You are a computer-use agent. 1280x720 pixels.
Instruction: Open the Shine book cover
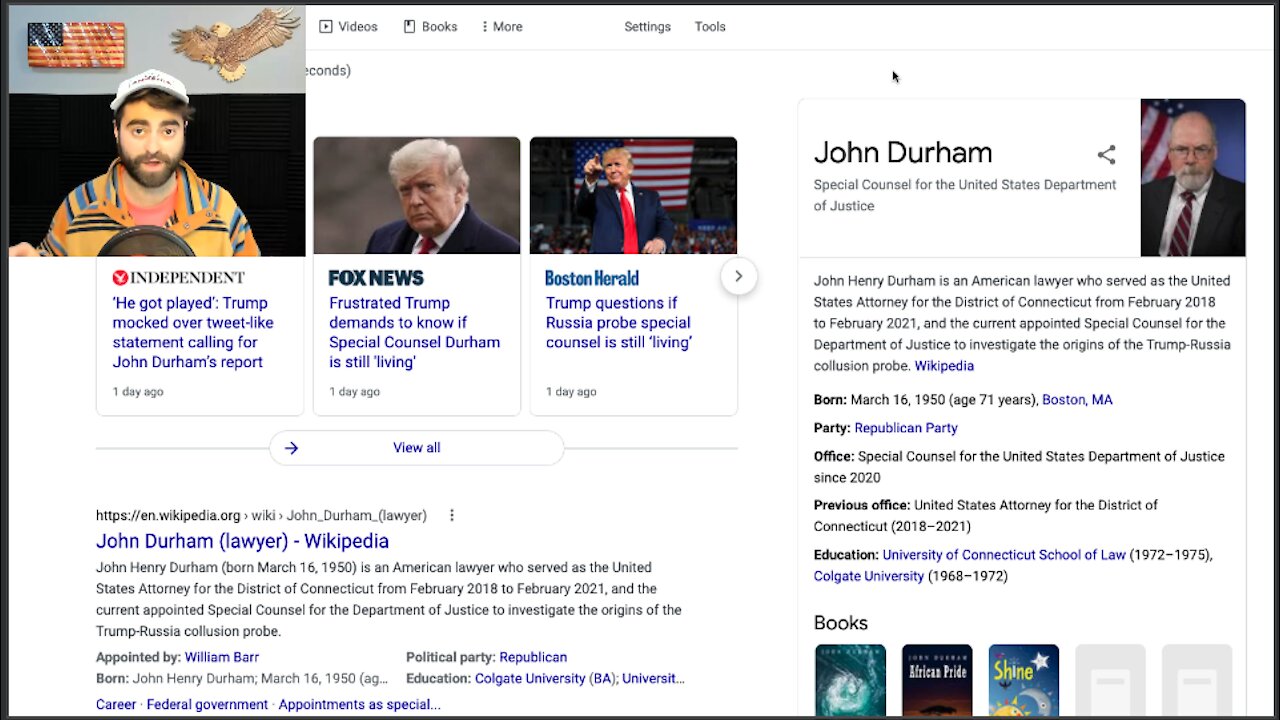tap(1024, 680)
